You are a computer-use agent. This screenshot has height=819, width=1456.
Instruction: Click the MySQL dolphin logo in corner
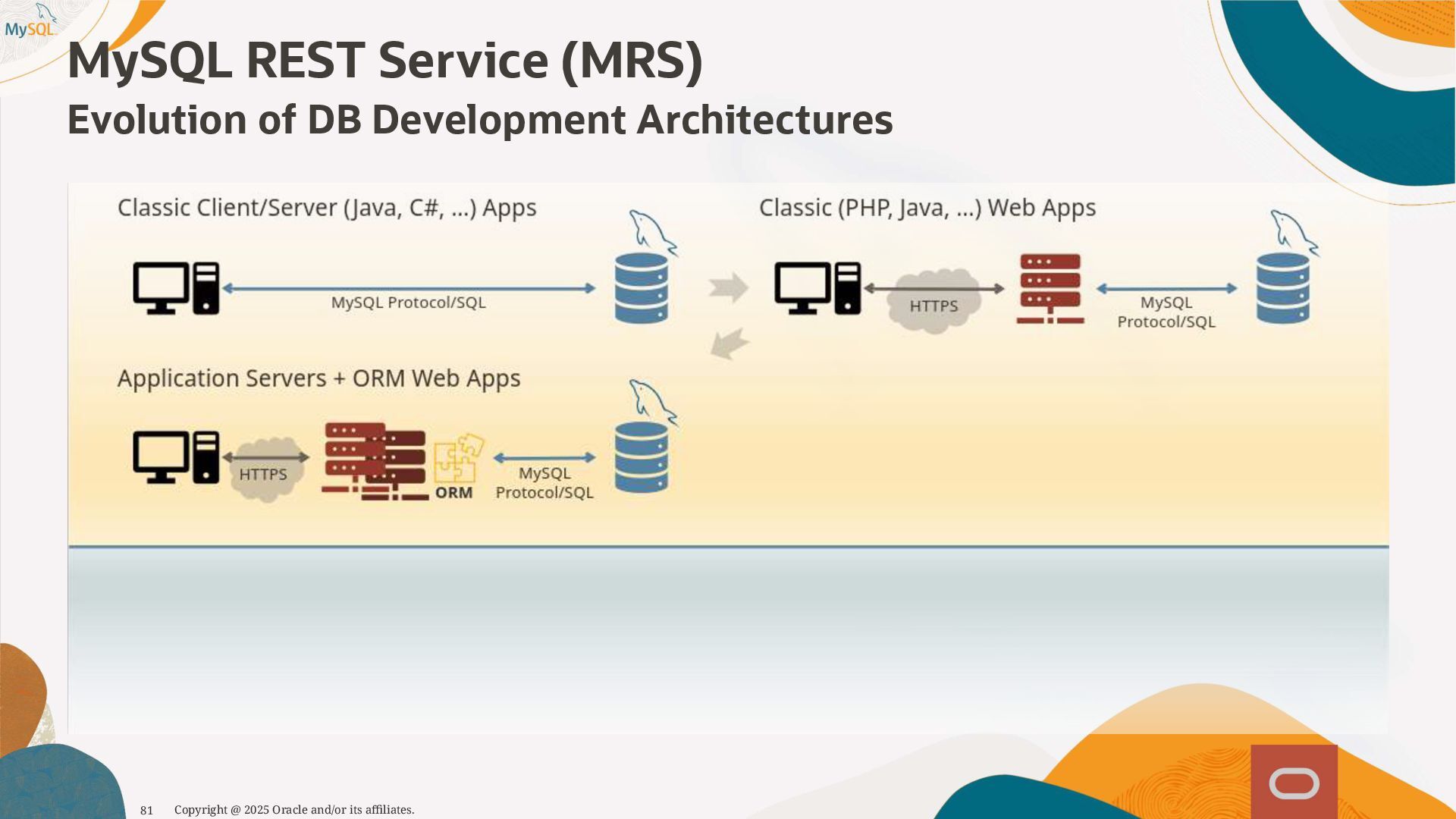click(31, 23)
